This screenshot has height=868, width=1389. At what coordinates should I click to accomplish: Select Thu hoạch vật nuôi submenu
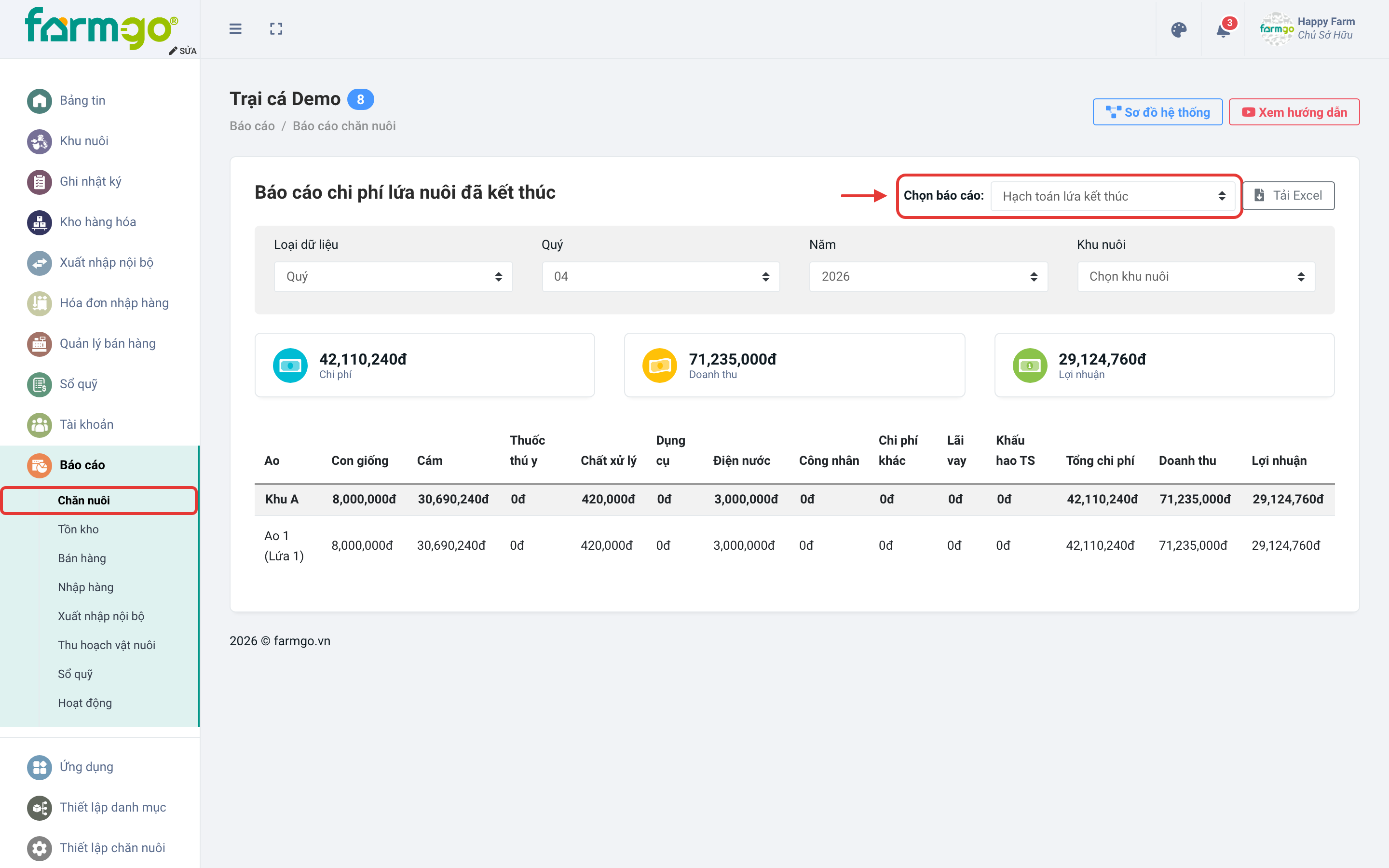point(106,645)
